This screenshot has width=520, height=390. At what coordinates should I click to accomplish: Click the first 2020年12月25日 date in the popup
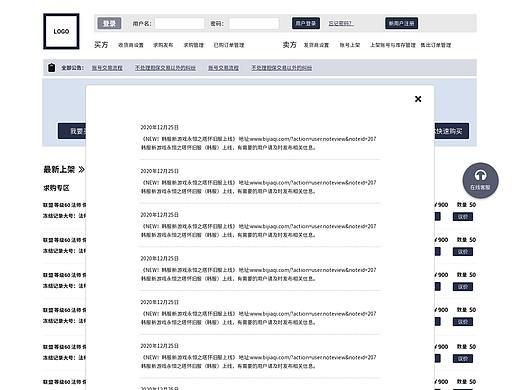[x=159, y=127]
